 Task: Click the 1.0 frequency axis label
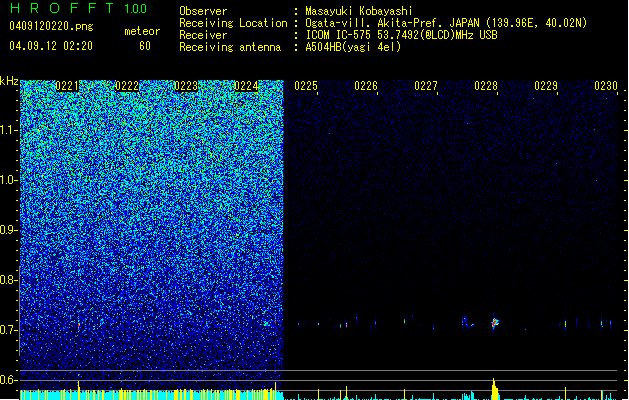(8, 180)
